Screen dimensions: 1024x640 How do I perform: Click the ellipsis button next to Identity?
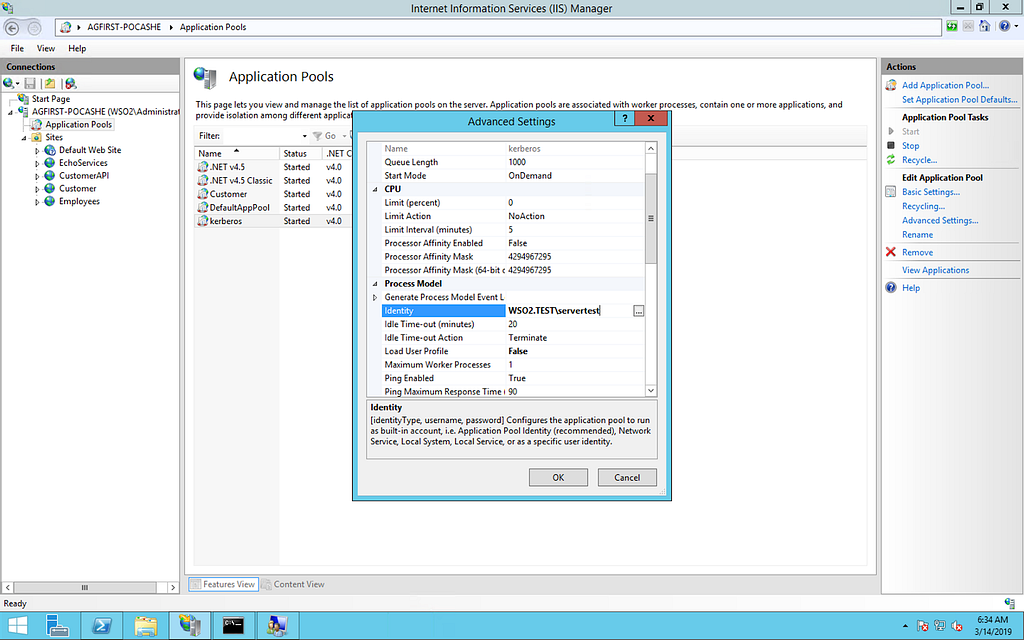coord(638,312)
